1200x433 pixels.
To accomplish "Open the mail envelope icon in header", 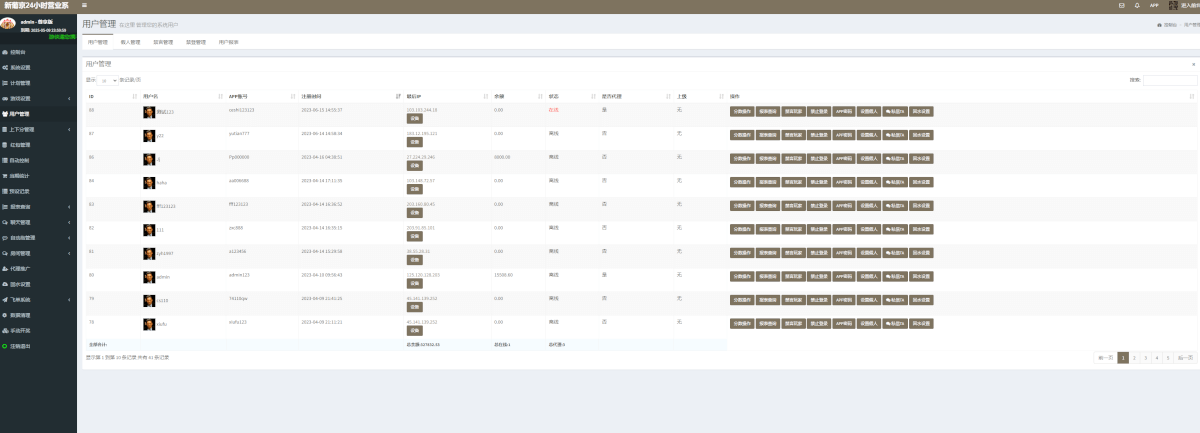I will click(x=1121, y=6).
